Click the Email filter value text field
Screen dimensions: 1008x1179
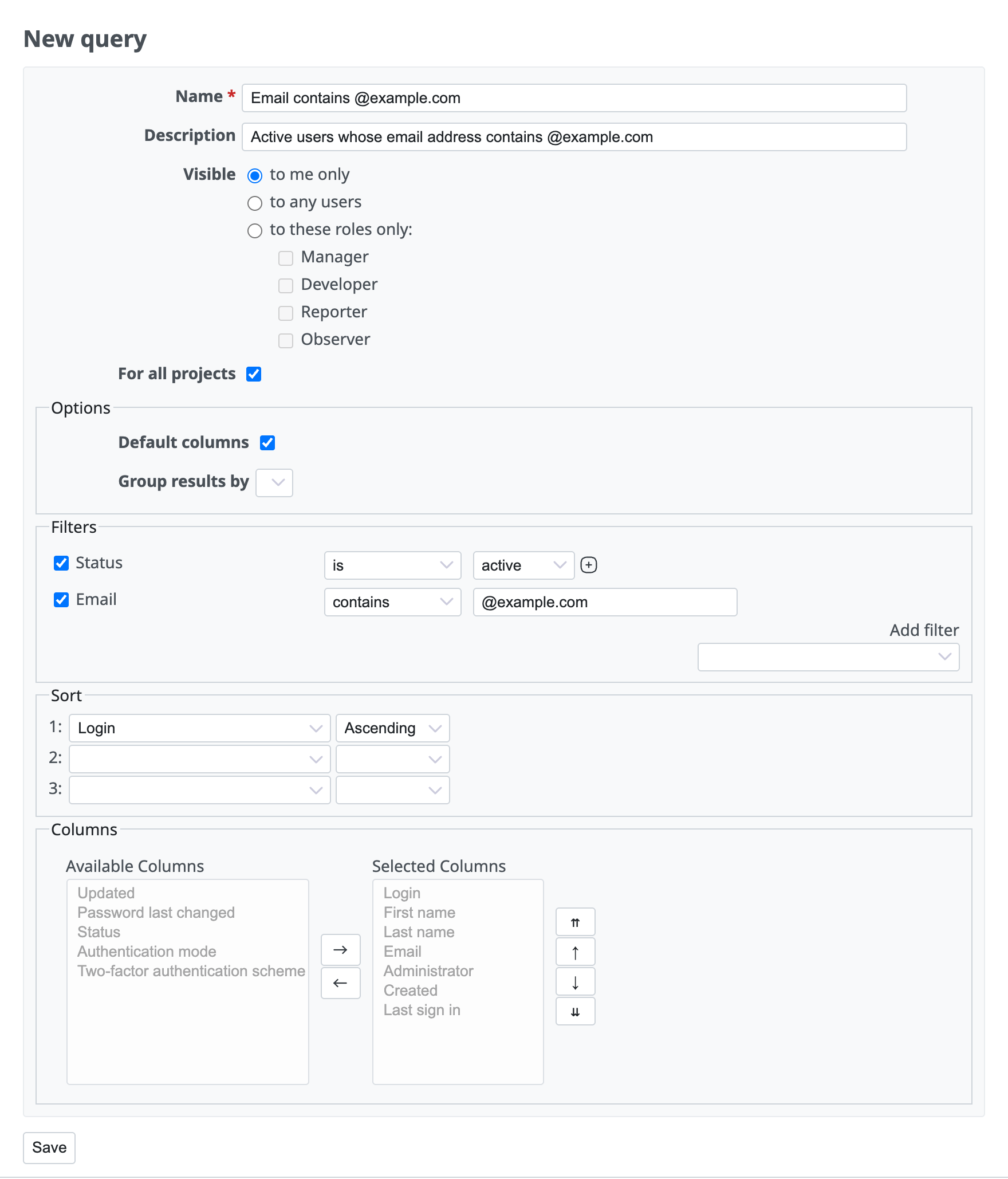[x=605, y=602]
